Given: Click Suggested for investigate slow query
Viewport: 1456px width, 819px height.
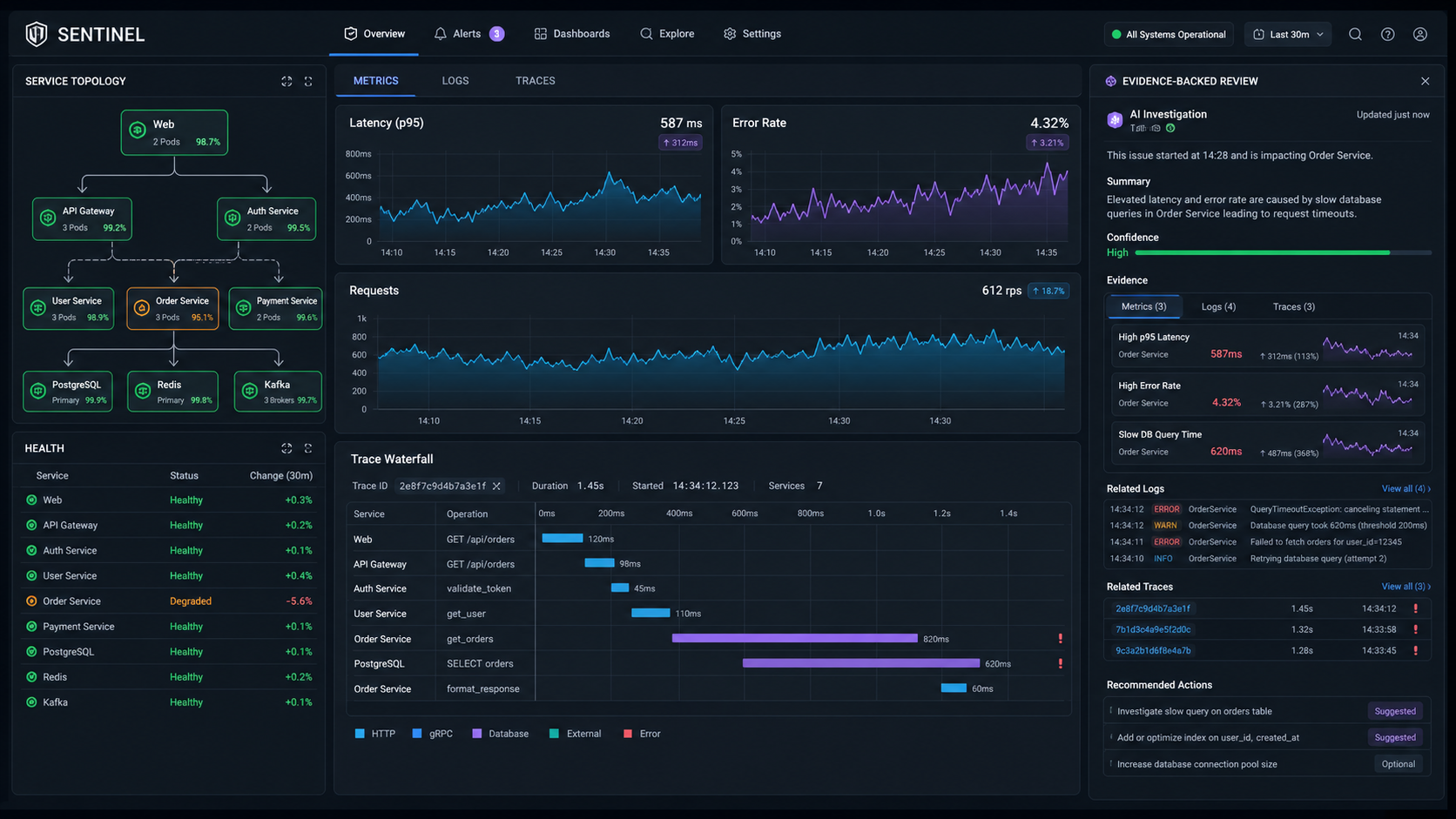Looking at the screenshot, I should click(1394, 711).
